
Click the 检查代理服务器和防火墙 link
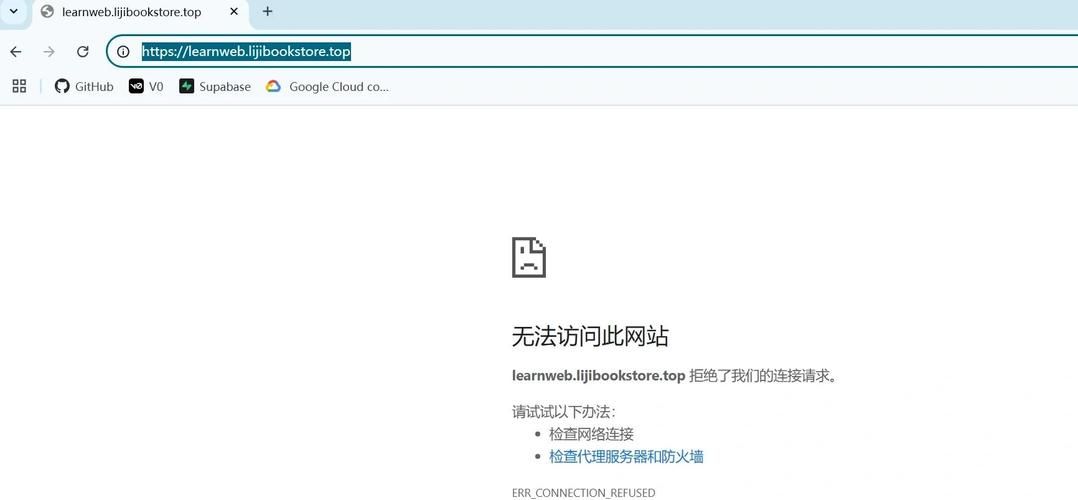[626, 456]
